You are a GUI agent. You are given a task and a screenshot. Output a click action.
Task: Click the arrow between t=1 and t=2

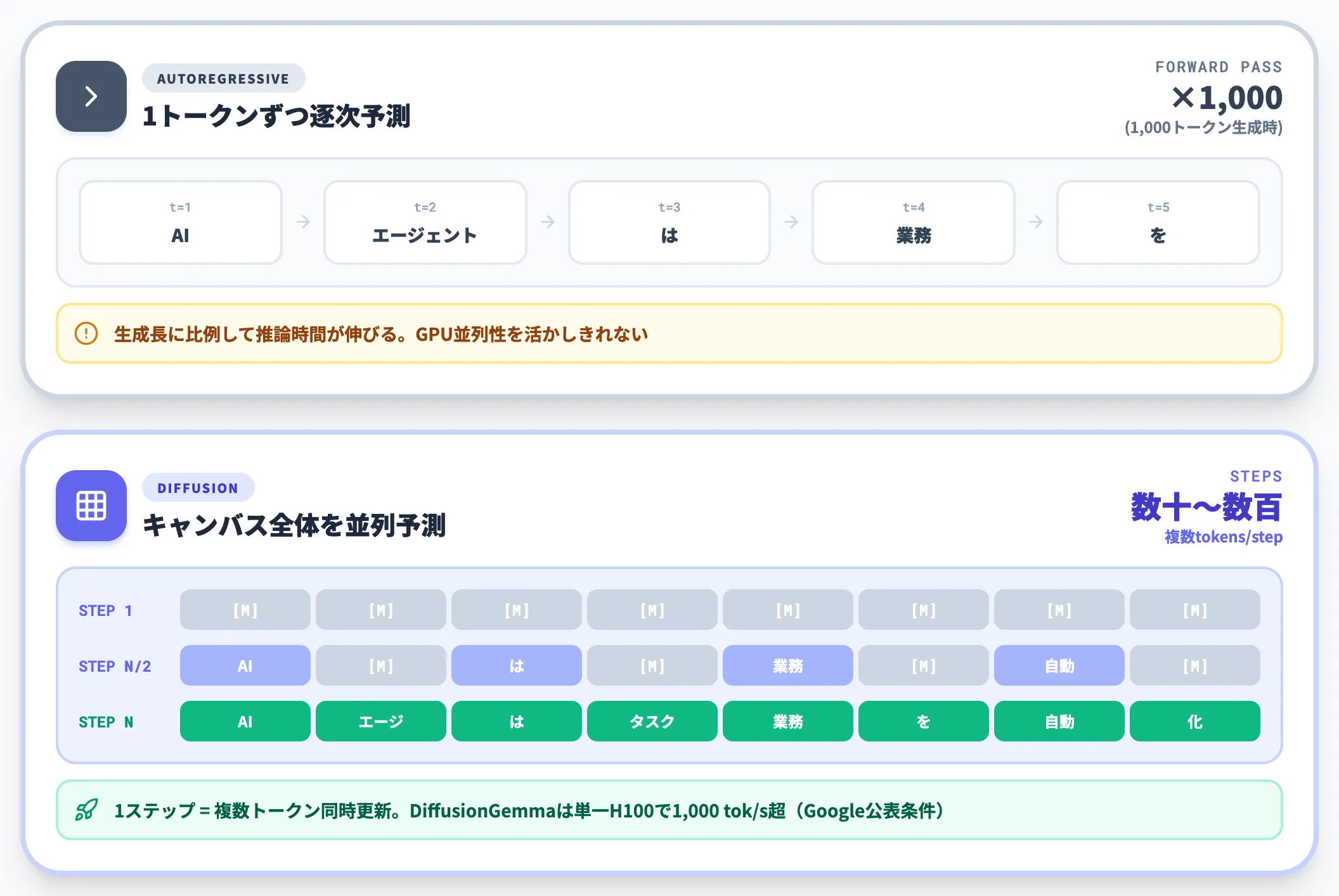coord(303,222)
